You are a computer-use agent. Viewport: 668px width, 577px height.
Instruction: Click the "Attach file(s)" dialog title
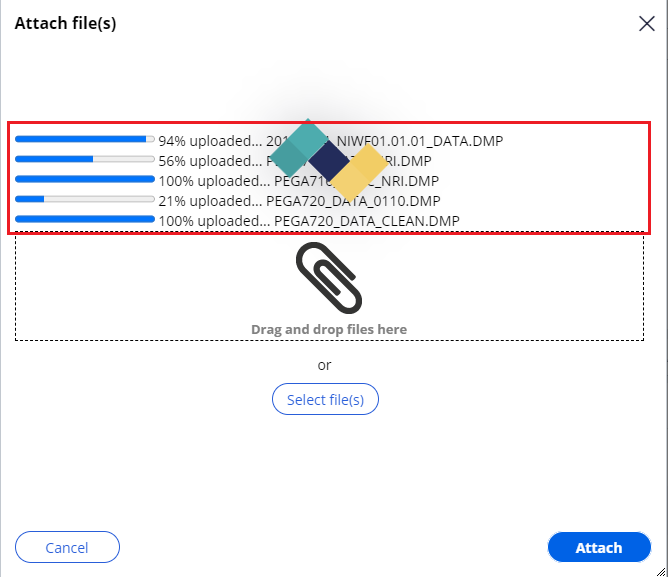tap(65, 23)
